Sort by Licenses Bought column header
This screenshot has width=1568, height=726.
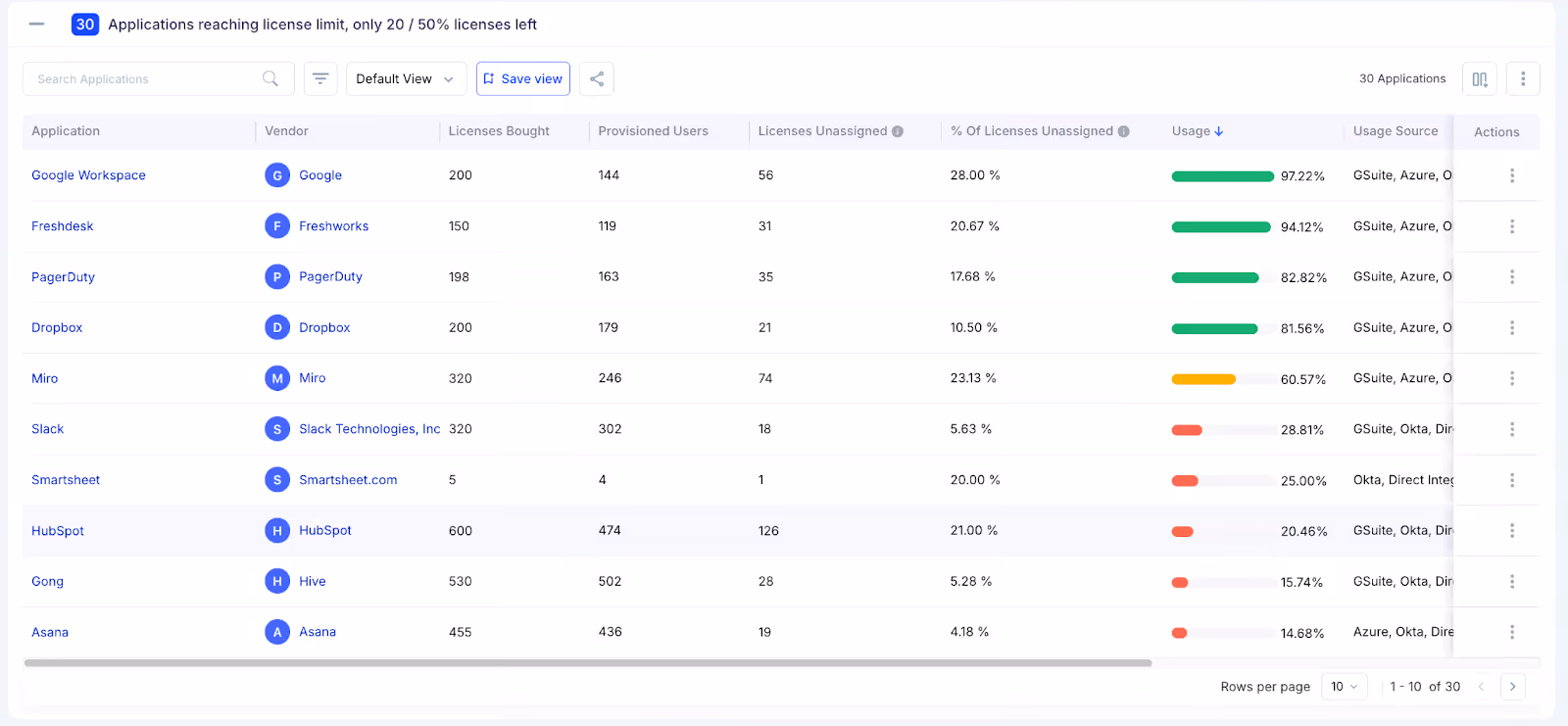click(x=499, y=131)
